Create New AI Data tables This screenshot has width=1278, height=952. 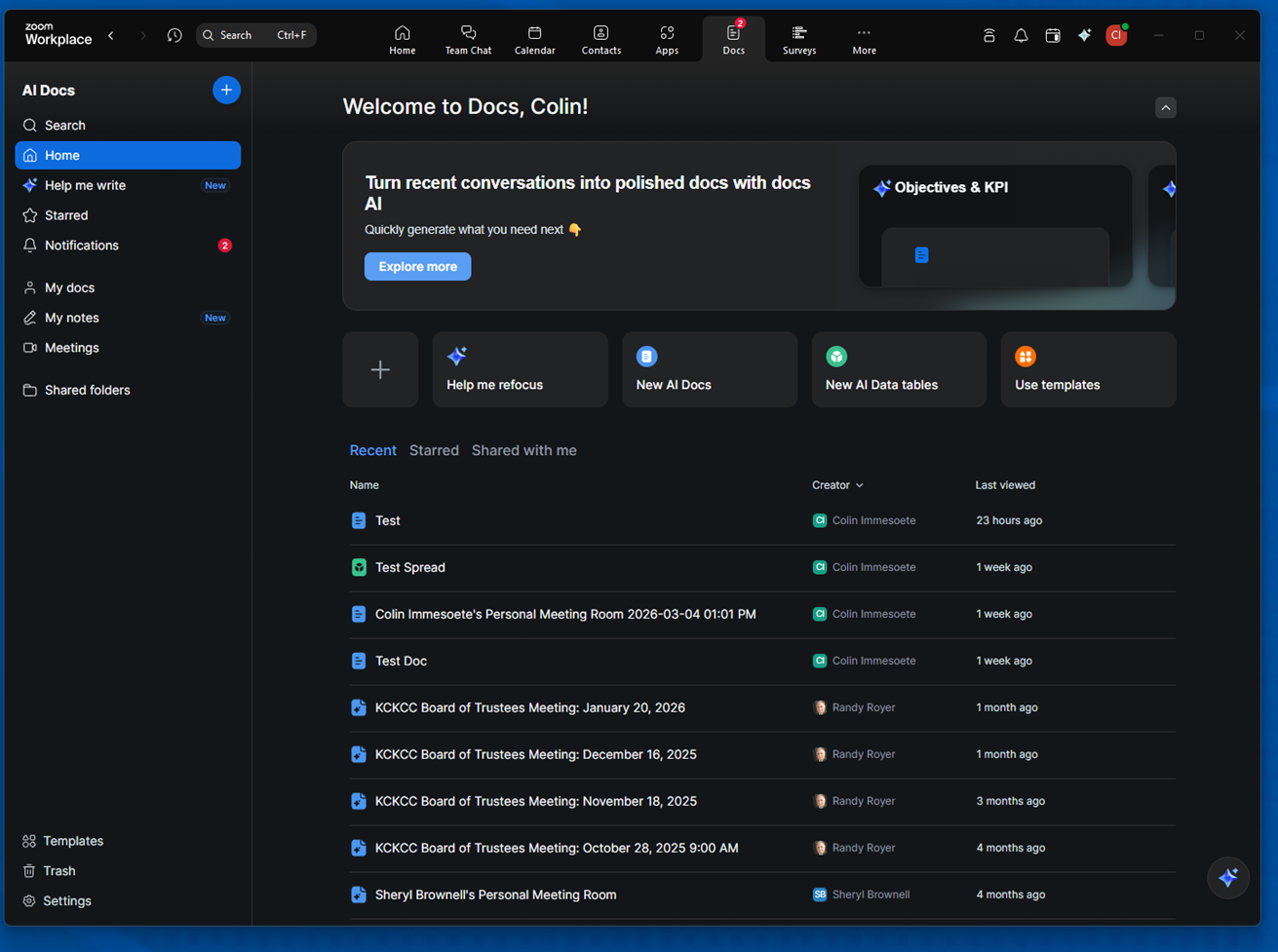(899, 369)
